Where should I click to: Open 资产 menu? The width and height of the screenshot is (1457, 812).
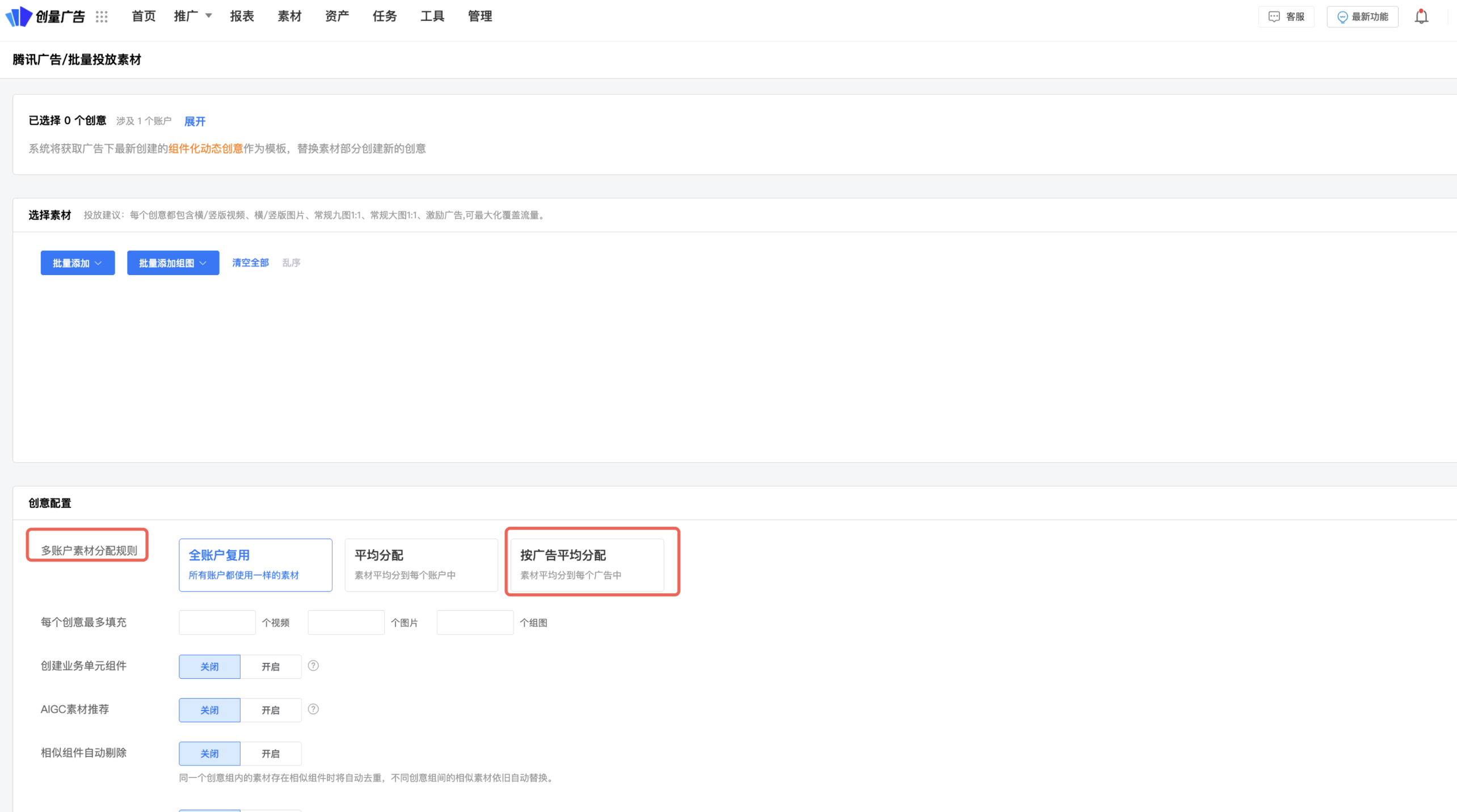tap(337, 16)
